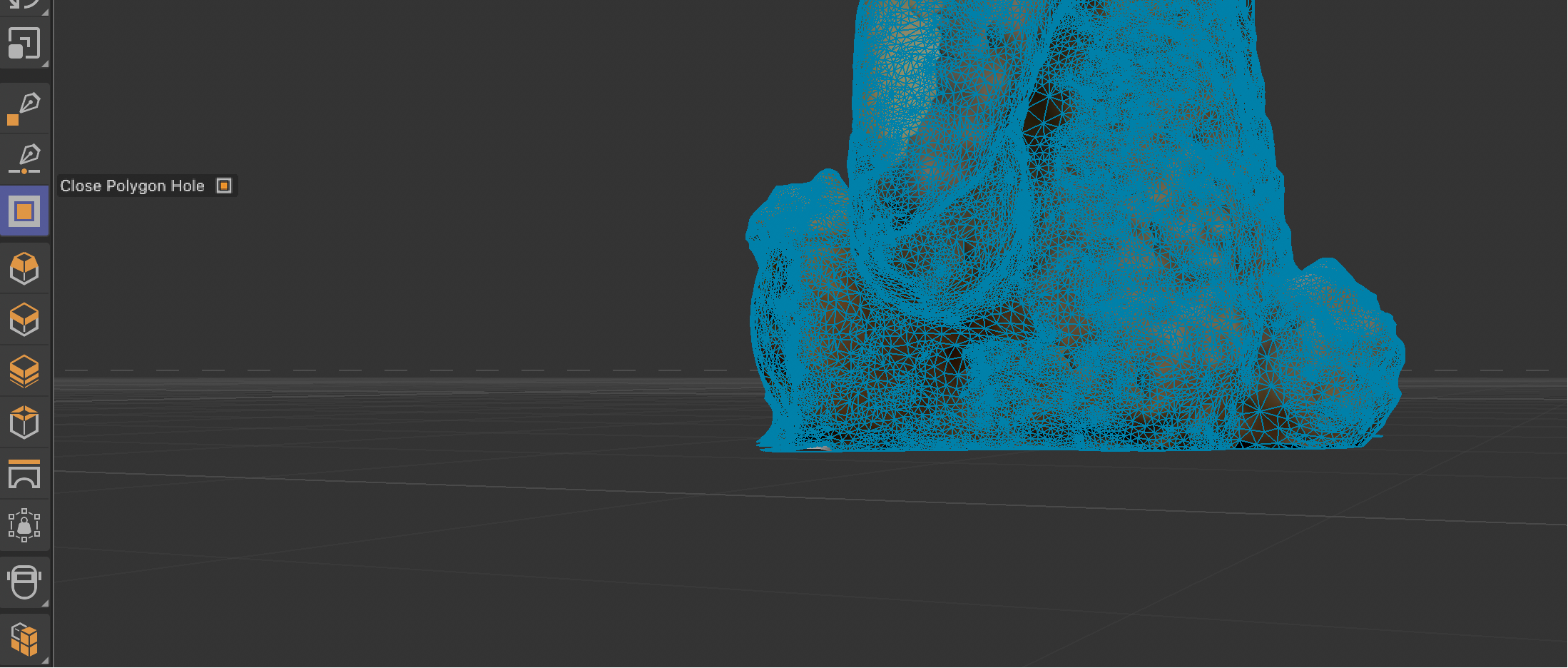Pick the cube tool with orange diamond top
1568x668 pixels.
click(x=24, y=422)
